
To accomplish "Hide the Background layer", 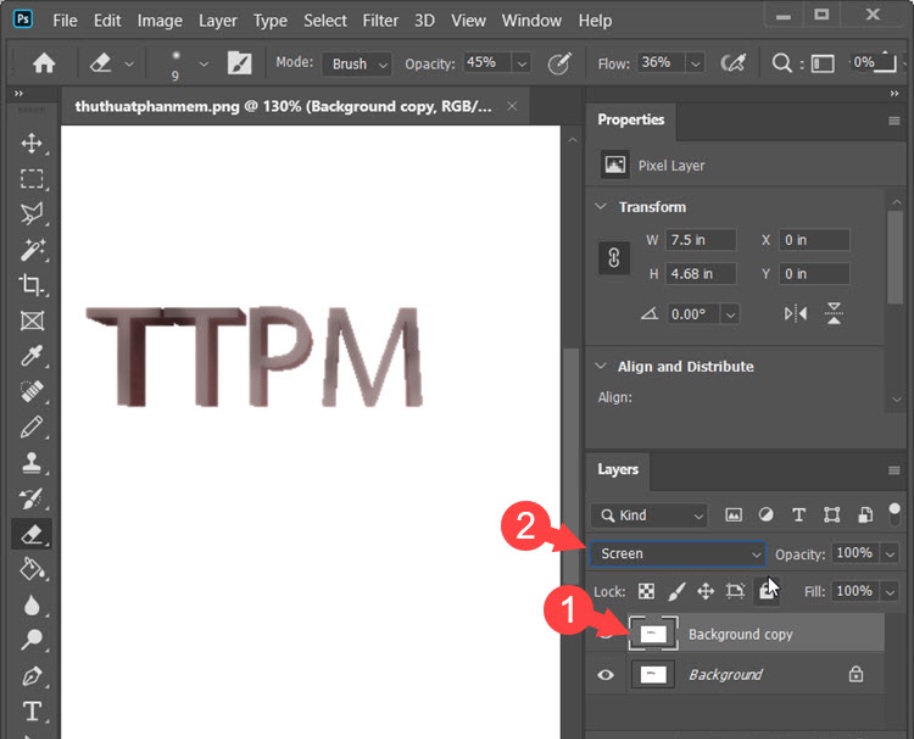I will [605, 674].
